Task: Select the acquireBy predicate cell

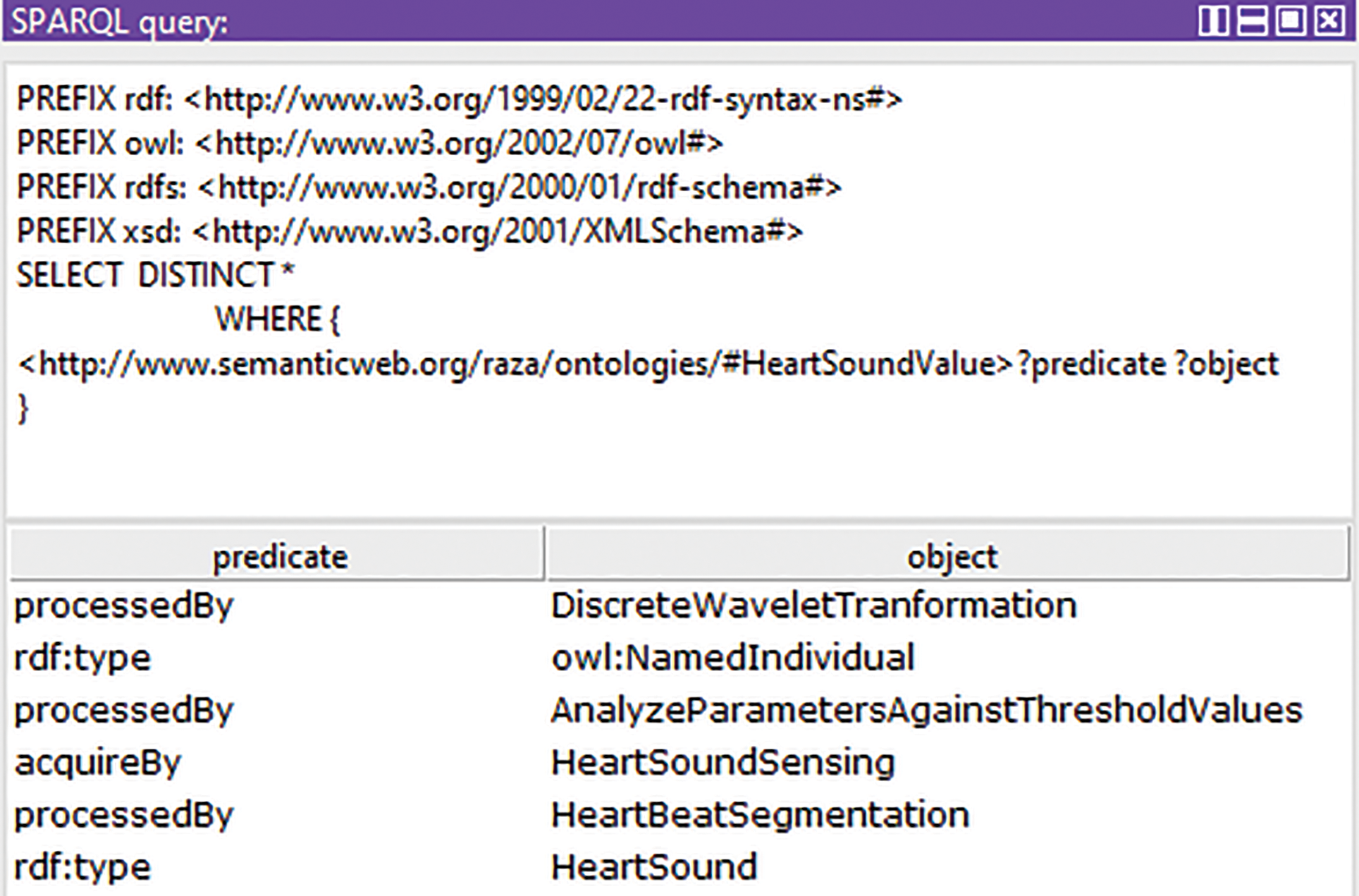Action: [x=98, y=762]
